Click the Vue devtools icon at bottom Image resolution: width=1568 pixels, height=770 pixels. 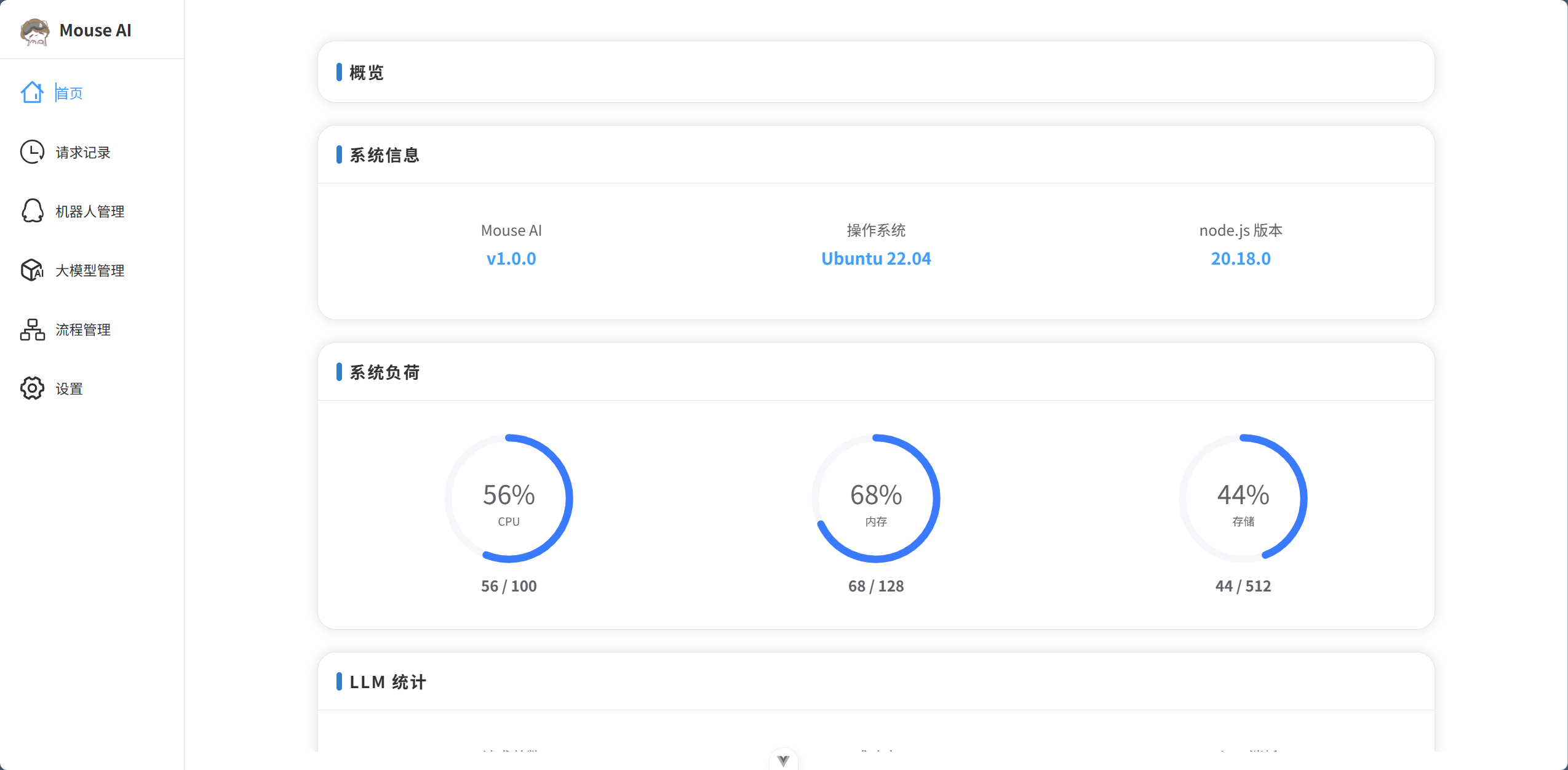(x=783, y=761)
